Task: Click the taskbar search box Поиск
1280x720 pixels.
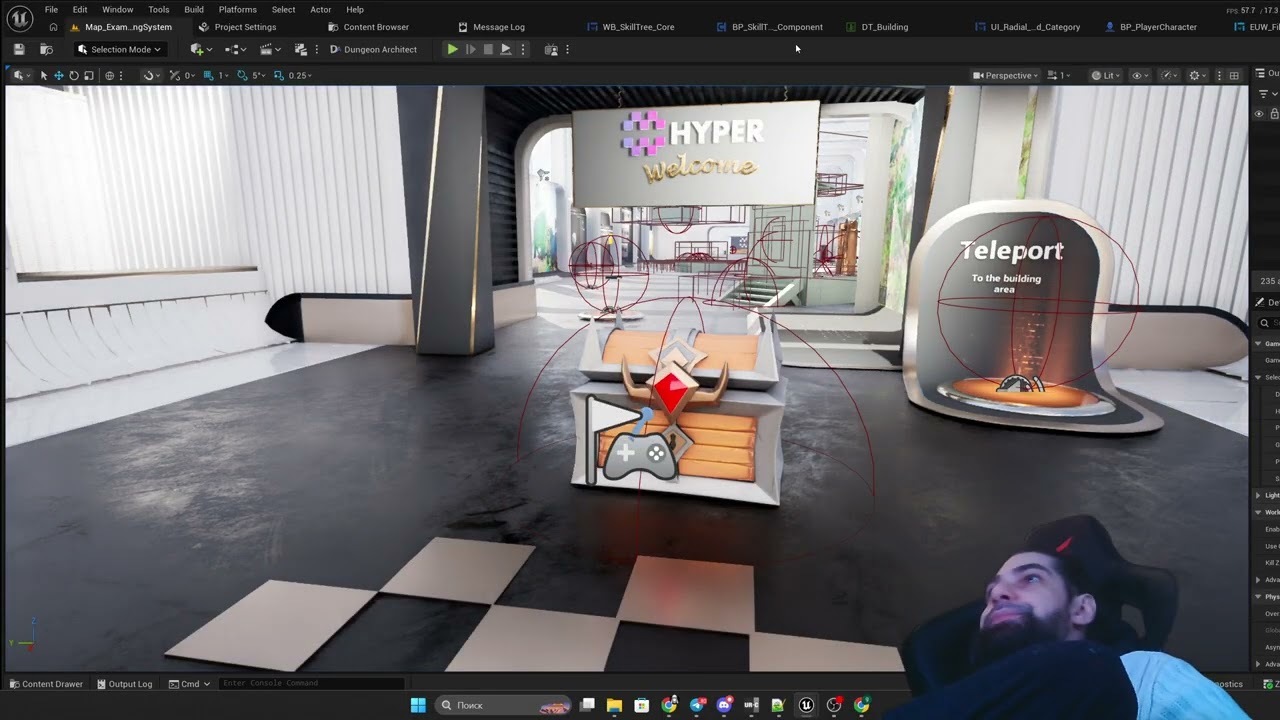Action: coord(503,705)
